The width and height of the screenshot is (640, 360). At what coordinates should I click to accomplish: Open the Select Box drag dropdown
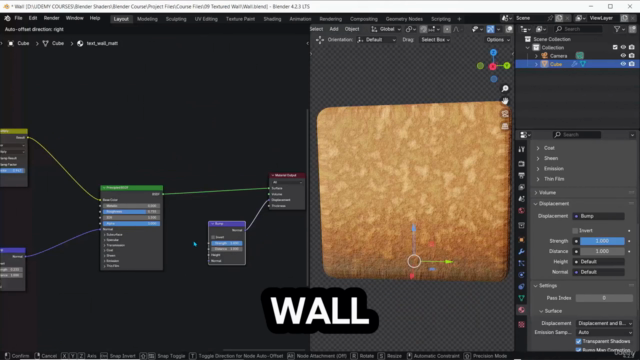pyautogui.click(x=436, y=40)
